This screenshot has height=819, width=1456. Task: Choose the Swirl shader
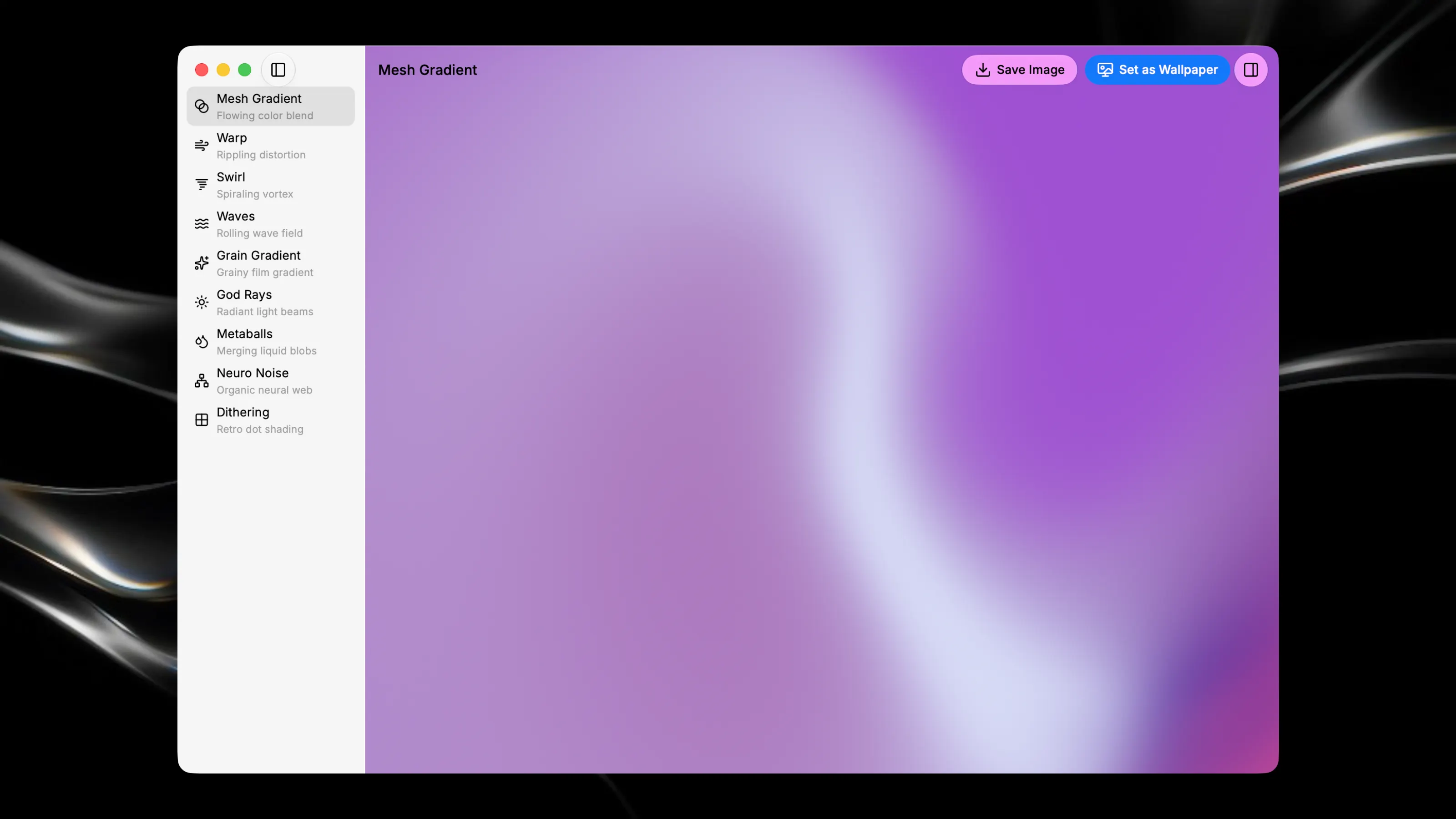271,185
